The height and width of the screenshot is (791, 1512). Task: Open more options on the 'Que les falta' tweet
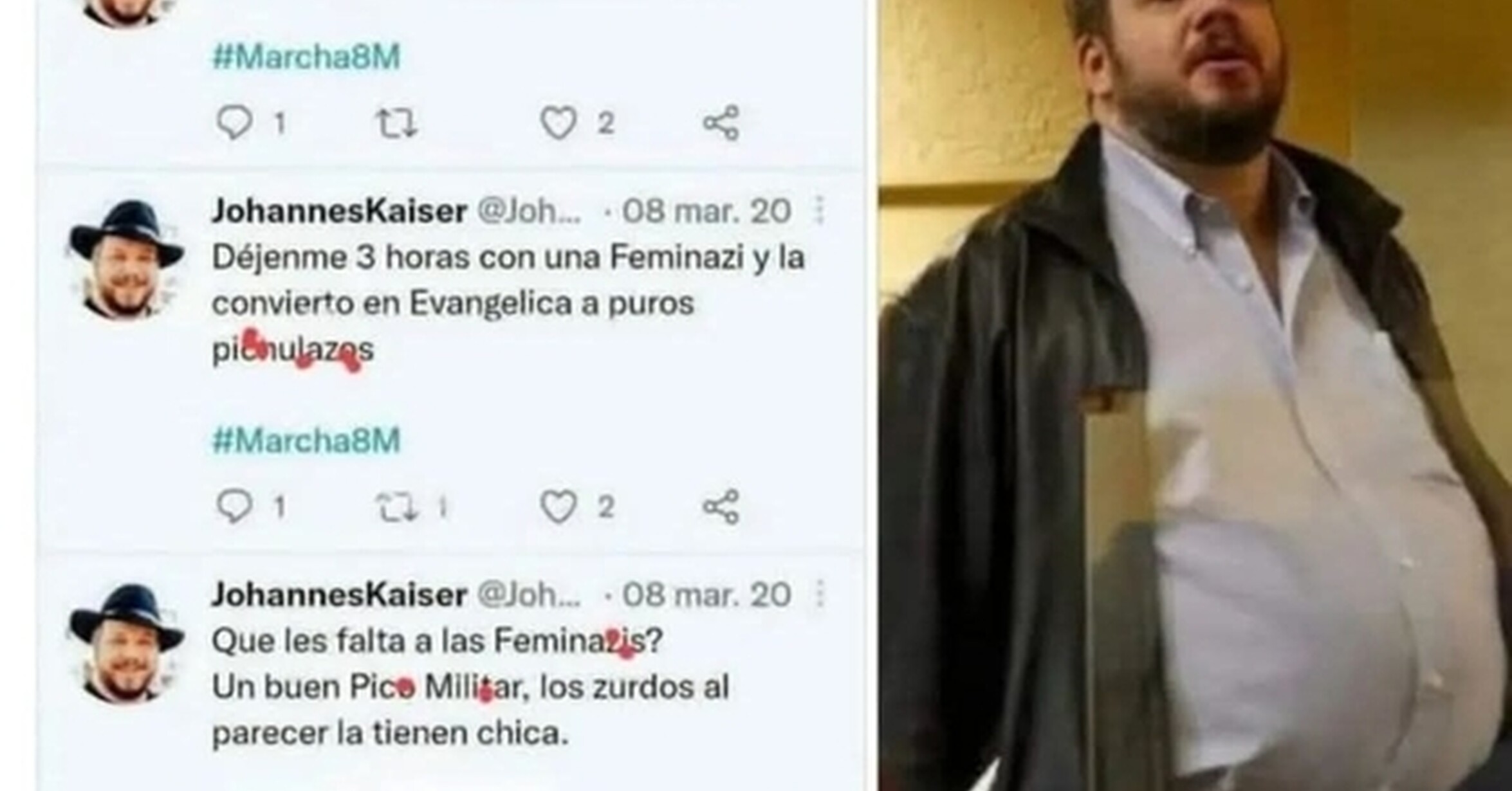coord(820,594)
